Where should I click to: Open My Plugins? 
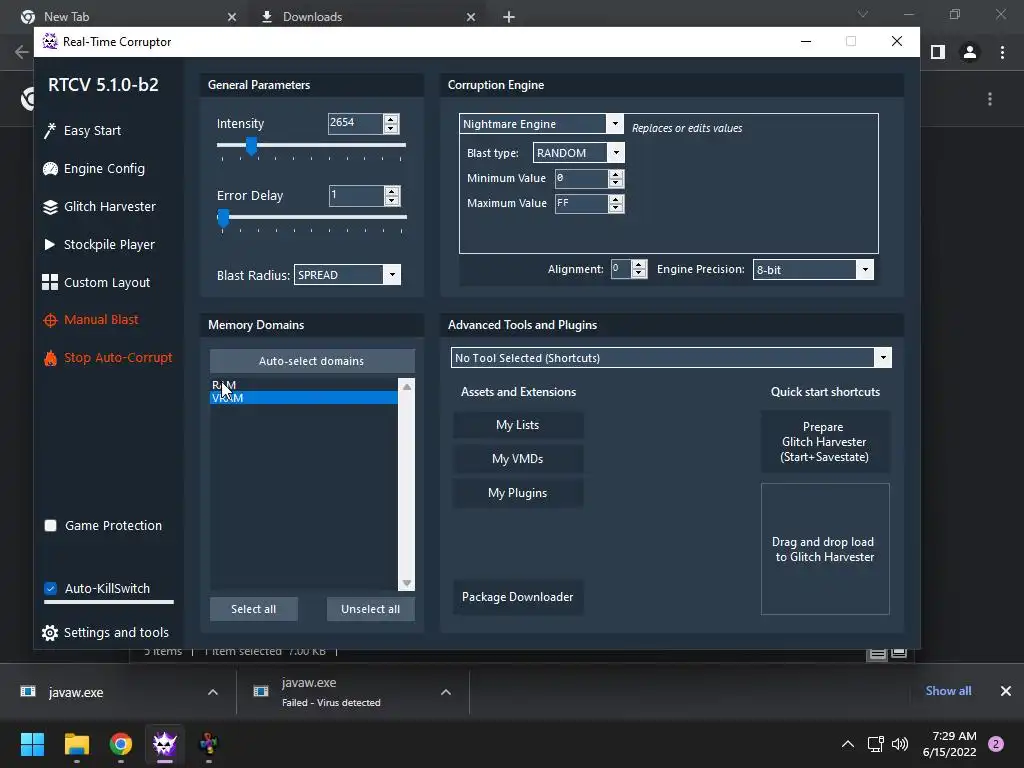(x=518, y=493)
